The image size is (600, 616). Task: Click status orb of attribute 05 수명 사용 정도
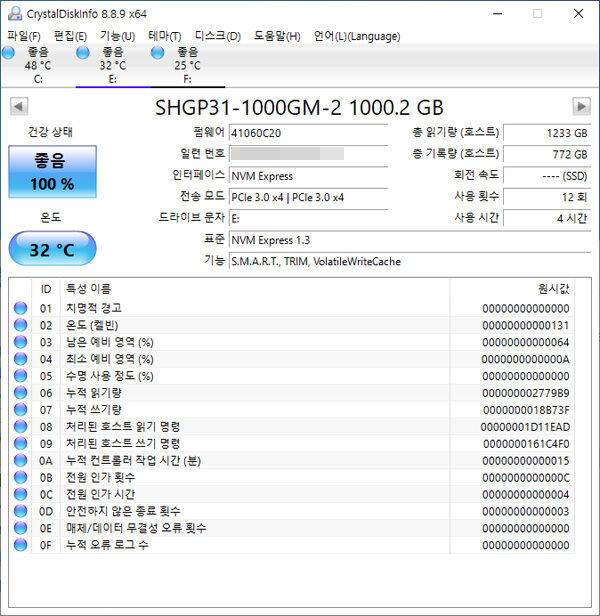click(x=20, y=376)
